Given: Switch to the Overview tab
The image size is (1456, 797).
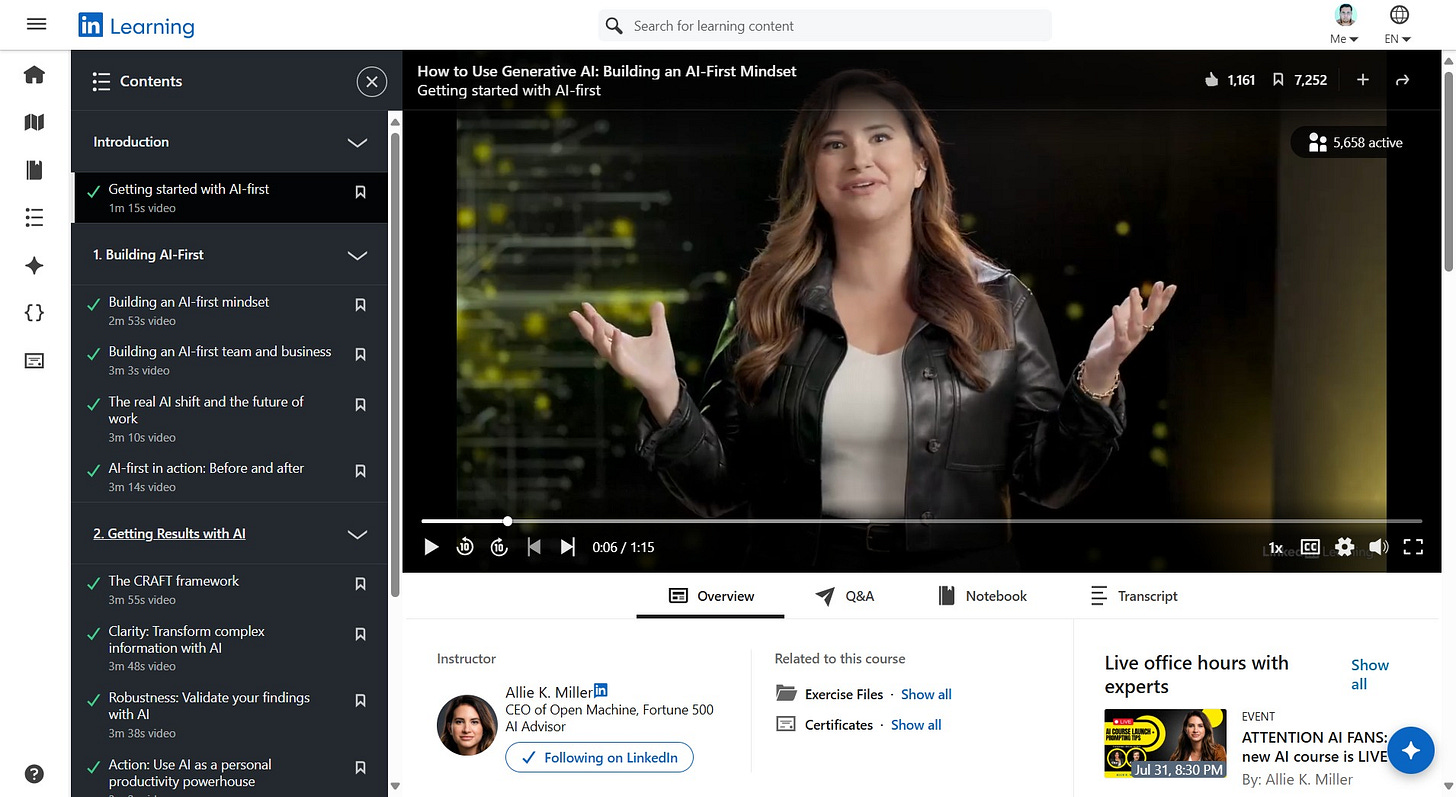Looking at the screenshot, I should tap(711, 596).
